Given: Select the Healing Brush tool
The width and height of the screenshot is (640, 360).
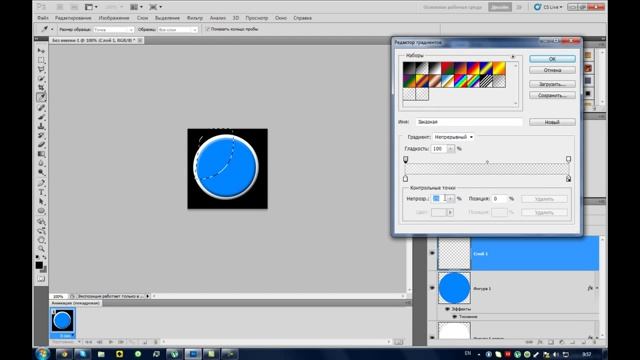Looking at the screenshot, I should pos(41,108).
